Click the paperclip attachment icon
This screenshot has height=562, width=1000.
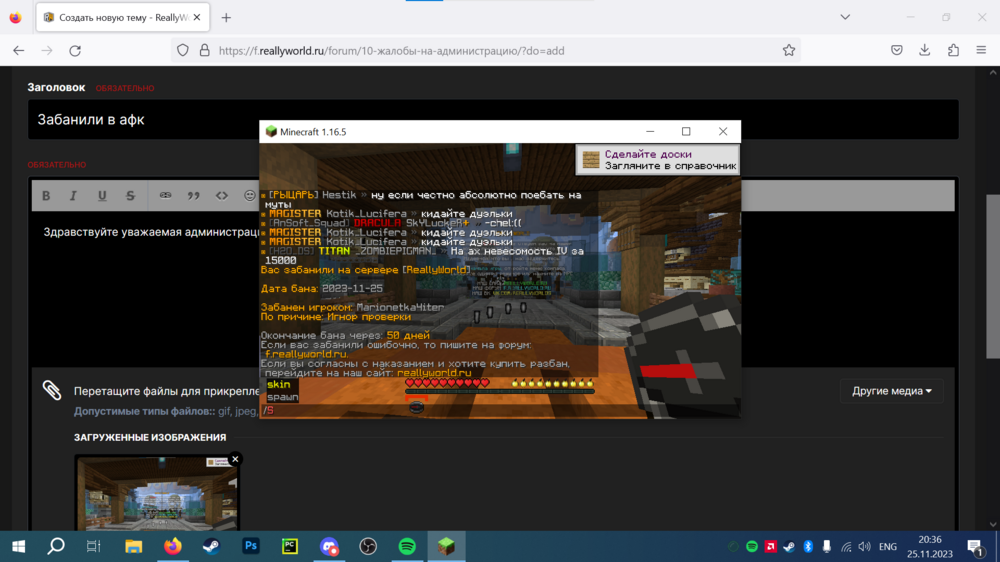click(52, 390)
